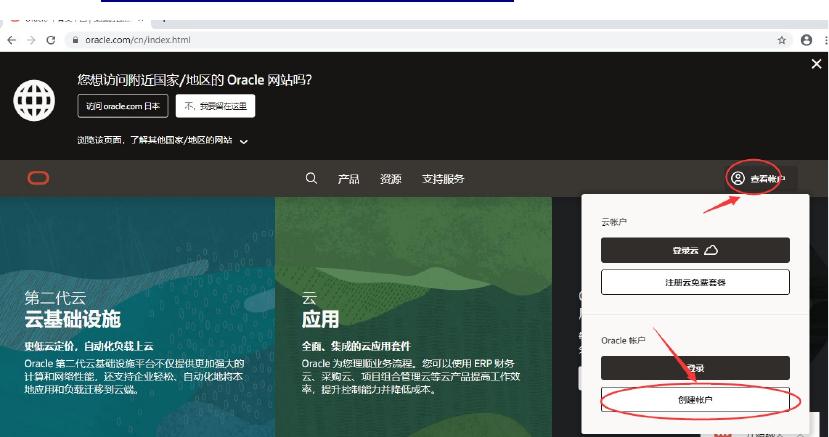Click 访问 oracle.com 日本 button

(123, 106)
